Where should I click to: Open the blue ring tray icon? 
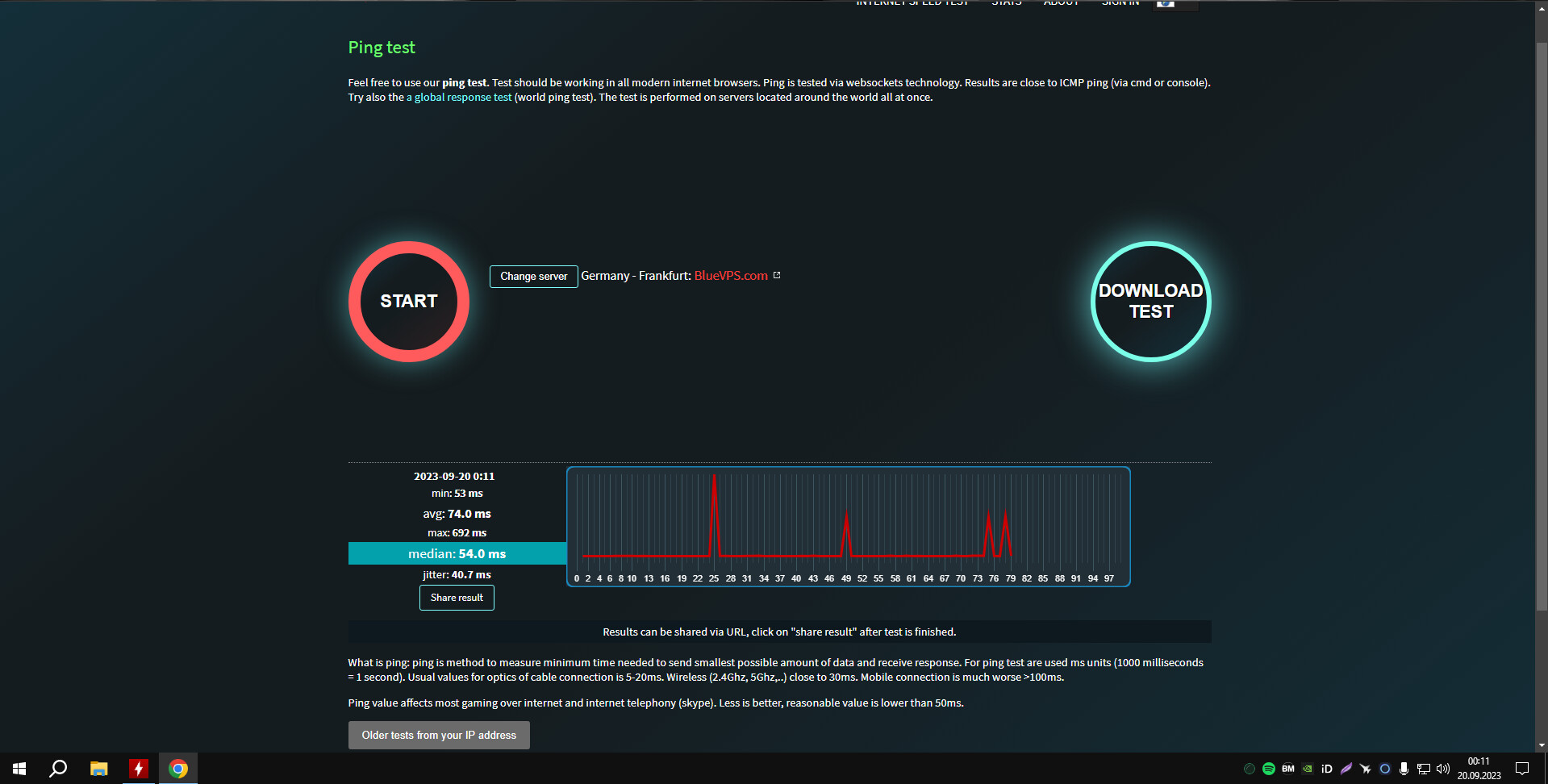(x=1385, y=769)
